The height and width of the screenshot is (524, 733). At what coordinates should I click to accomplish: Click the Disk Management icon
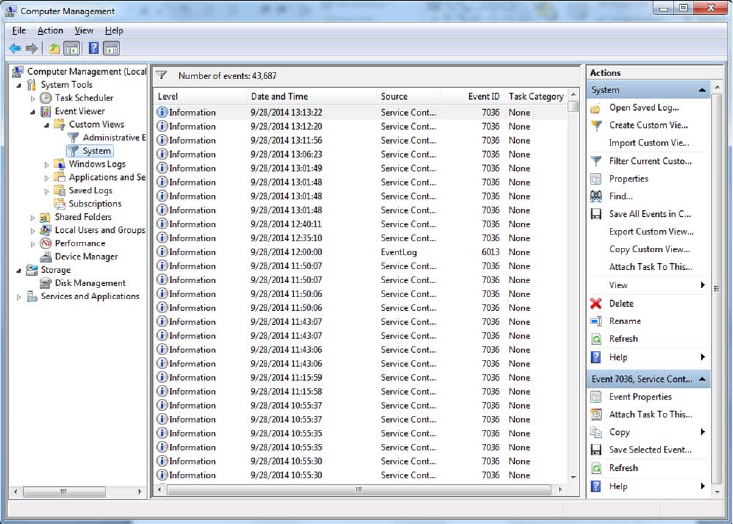[x=45, y=283]
